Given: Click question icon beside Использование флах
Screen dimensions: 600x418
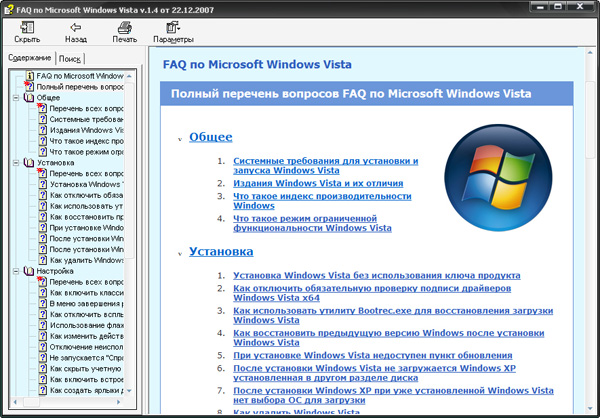Looking at the screenshot, I should point(43,325).
